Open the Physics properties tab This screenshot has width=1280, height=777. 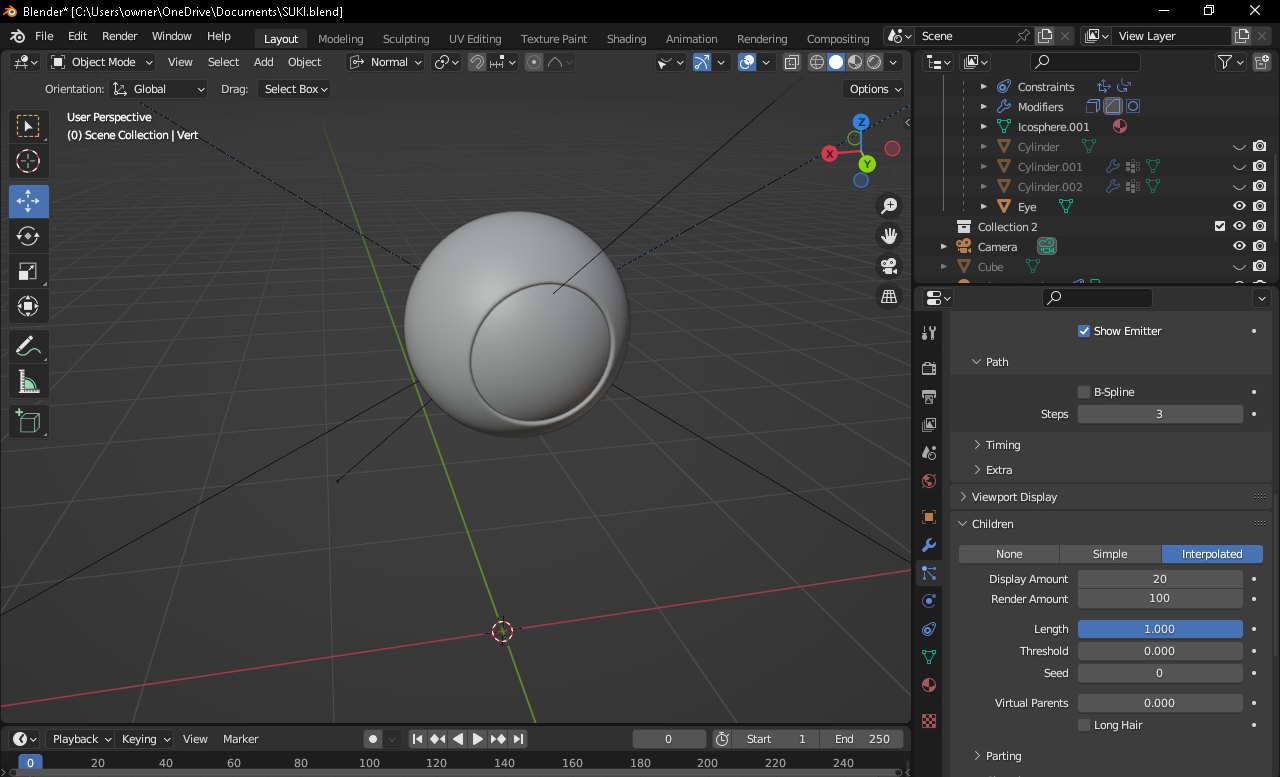click(929, 601)
